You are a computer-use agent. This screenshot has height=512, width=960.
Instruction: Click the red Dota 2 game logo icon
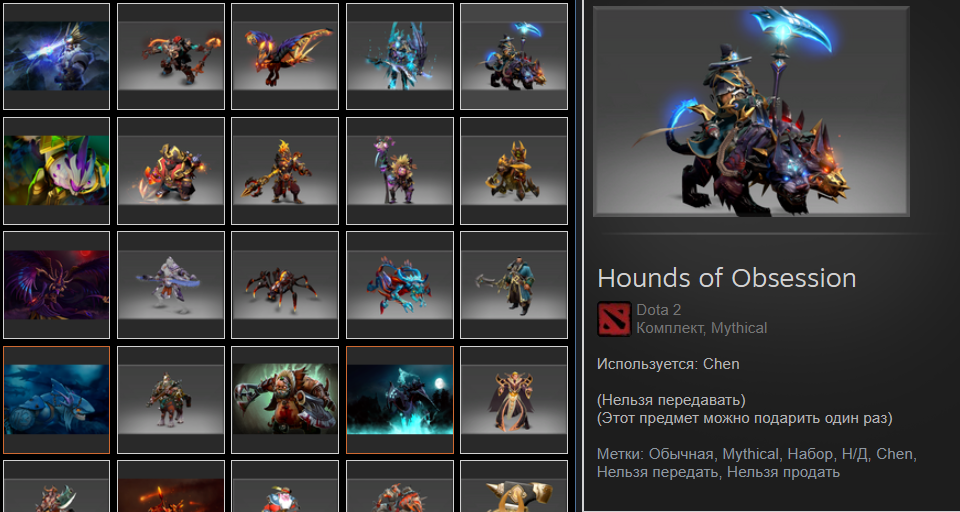[614, 319]
